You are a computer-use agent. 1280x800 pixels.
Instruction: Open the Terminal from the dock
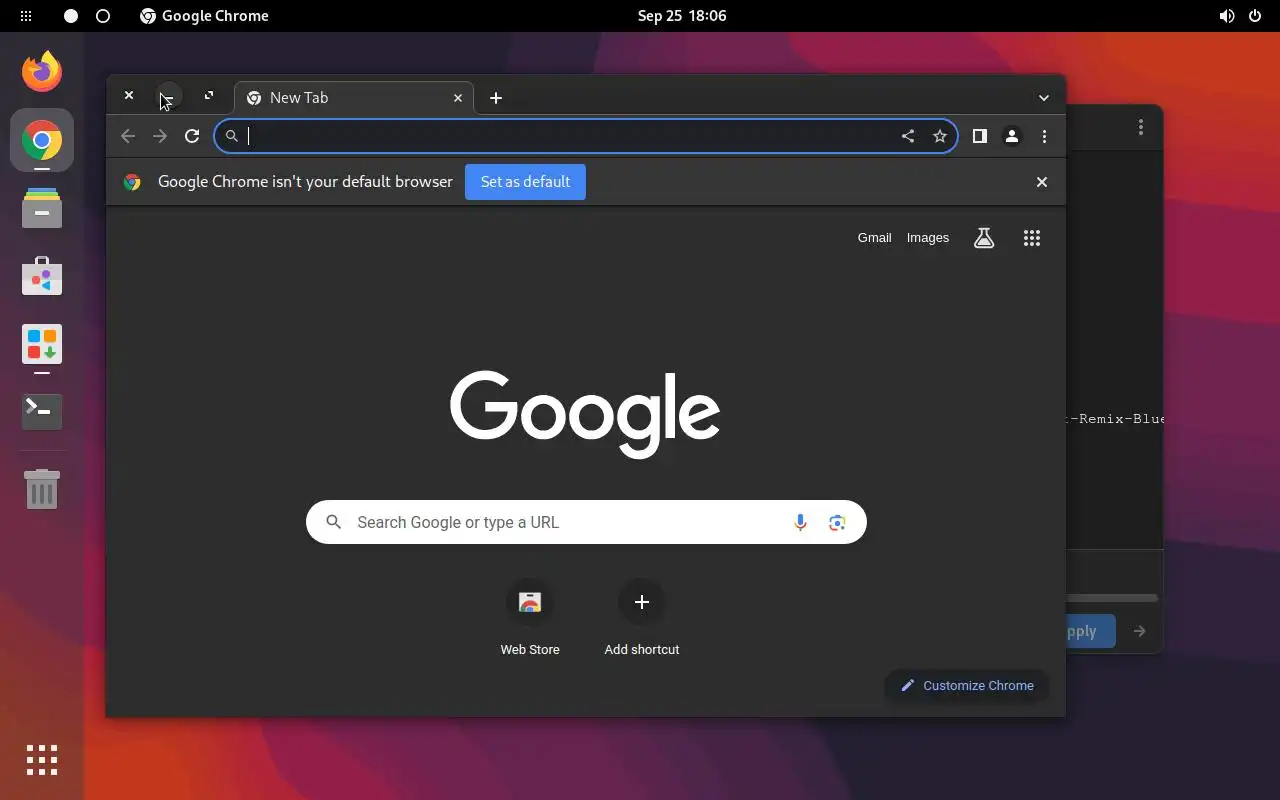[x=42, y=412]
